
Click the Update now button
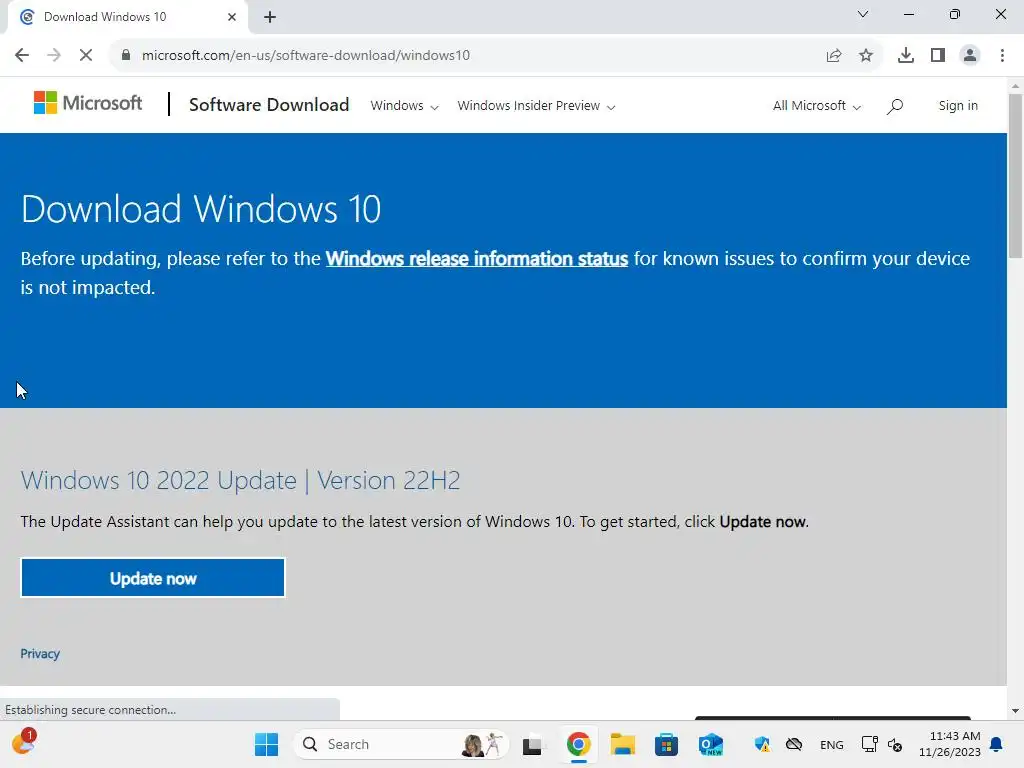click(153, 578)
